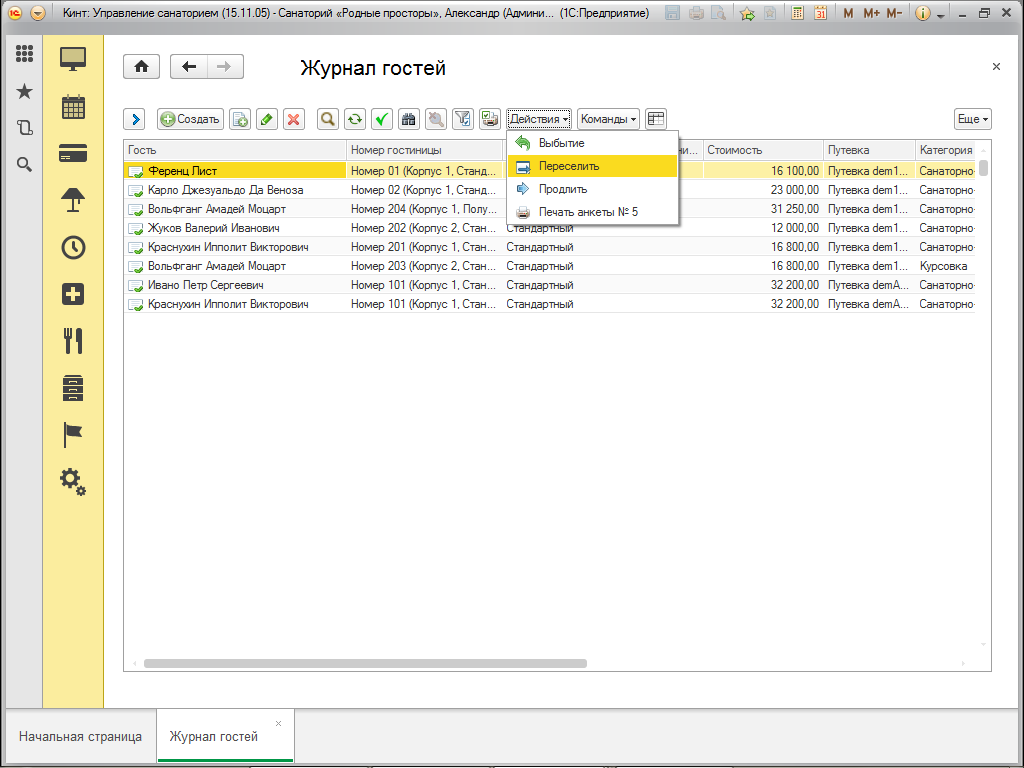Click the green pencil edit icon
The height and width of the screenshot is (768, 1024).
pos(266,119)
